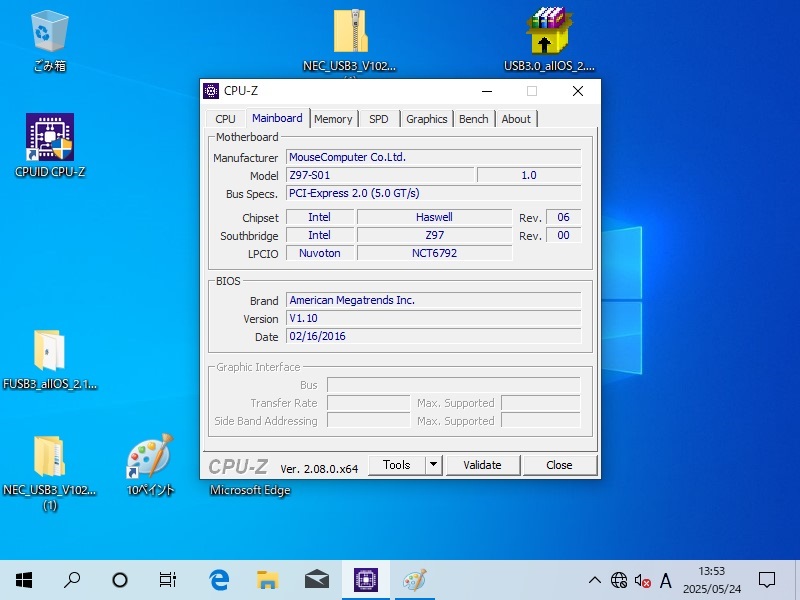
Task: Select CPU-Z taskbar button
Action: pos(366,580)
